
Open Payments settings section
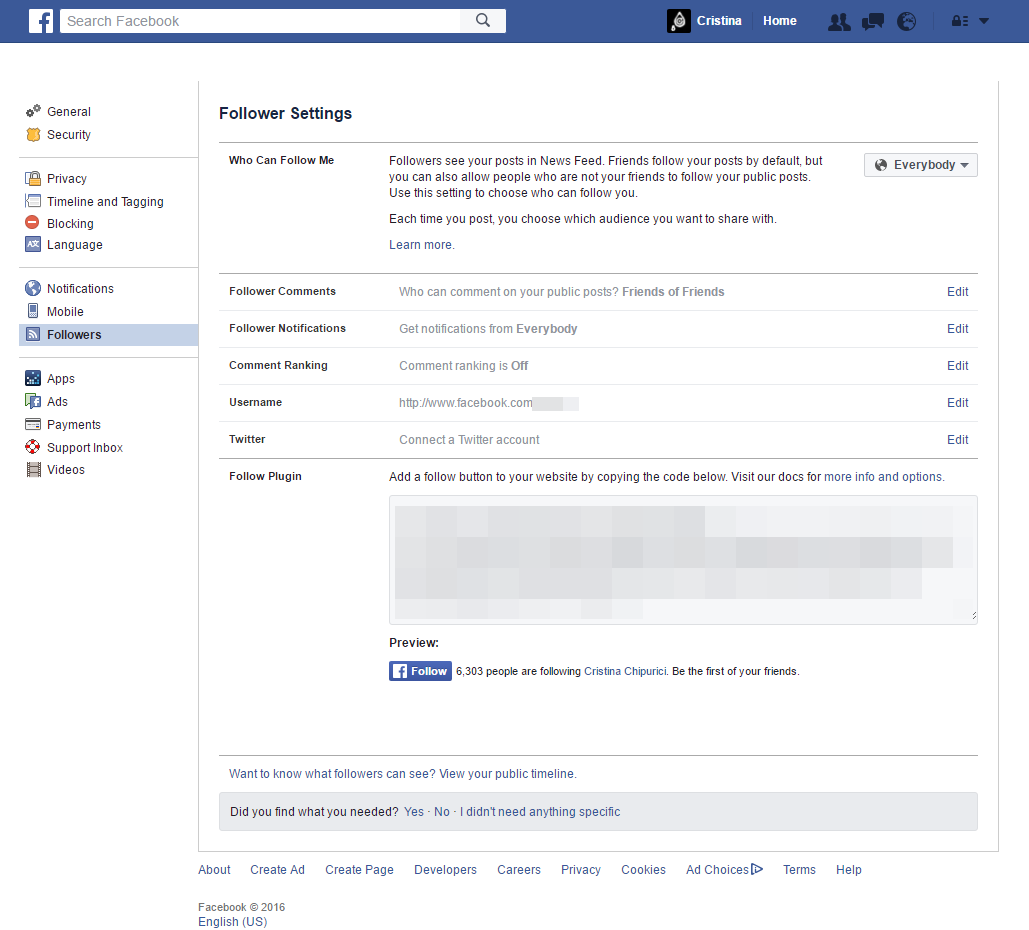pos(74,425)
